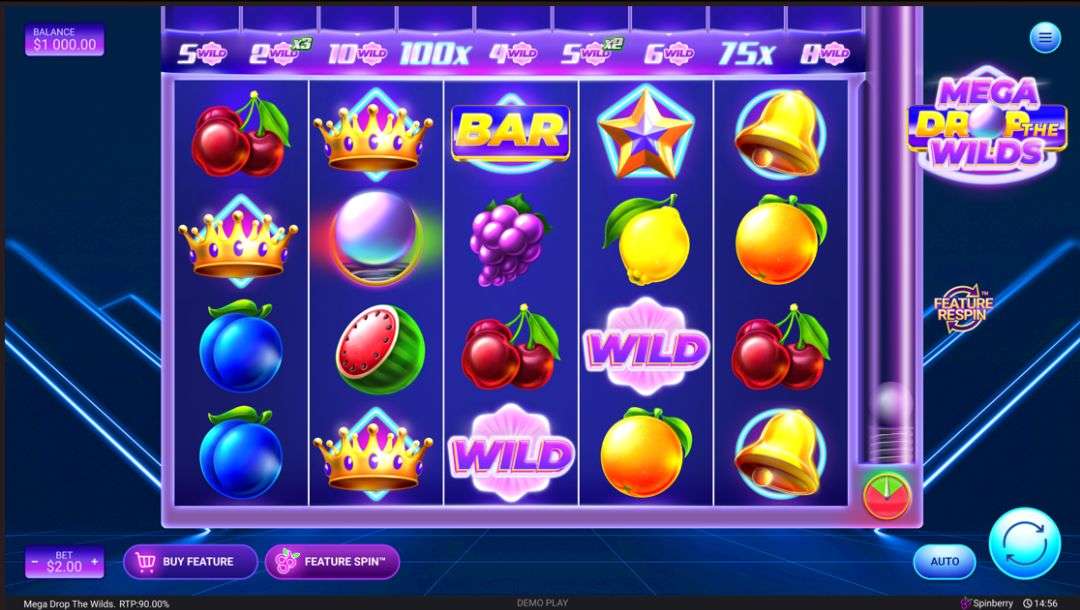Toggle AUTO spin mode
The image size is (1080, 610).
[944, 561]
